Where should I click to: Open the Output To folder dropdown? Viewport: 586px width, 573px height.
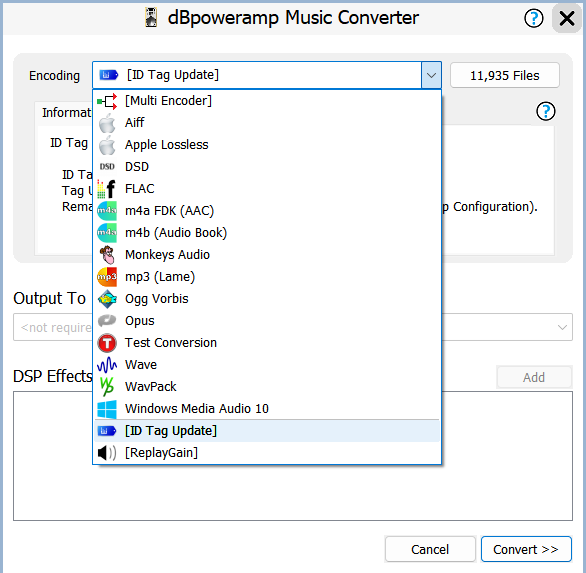562,327
